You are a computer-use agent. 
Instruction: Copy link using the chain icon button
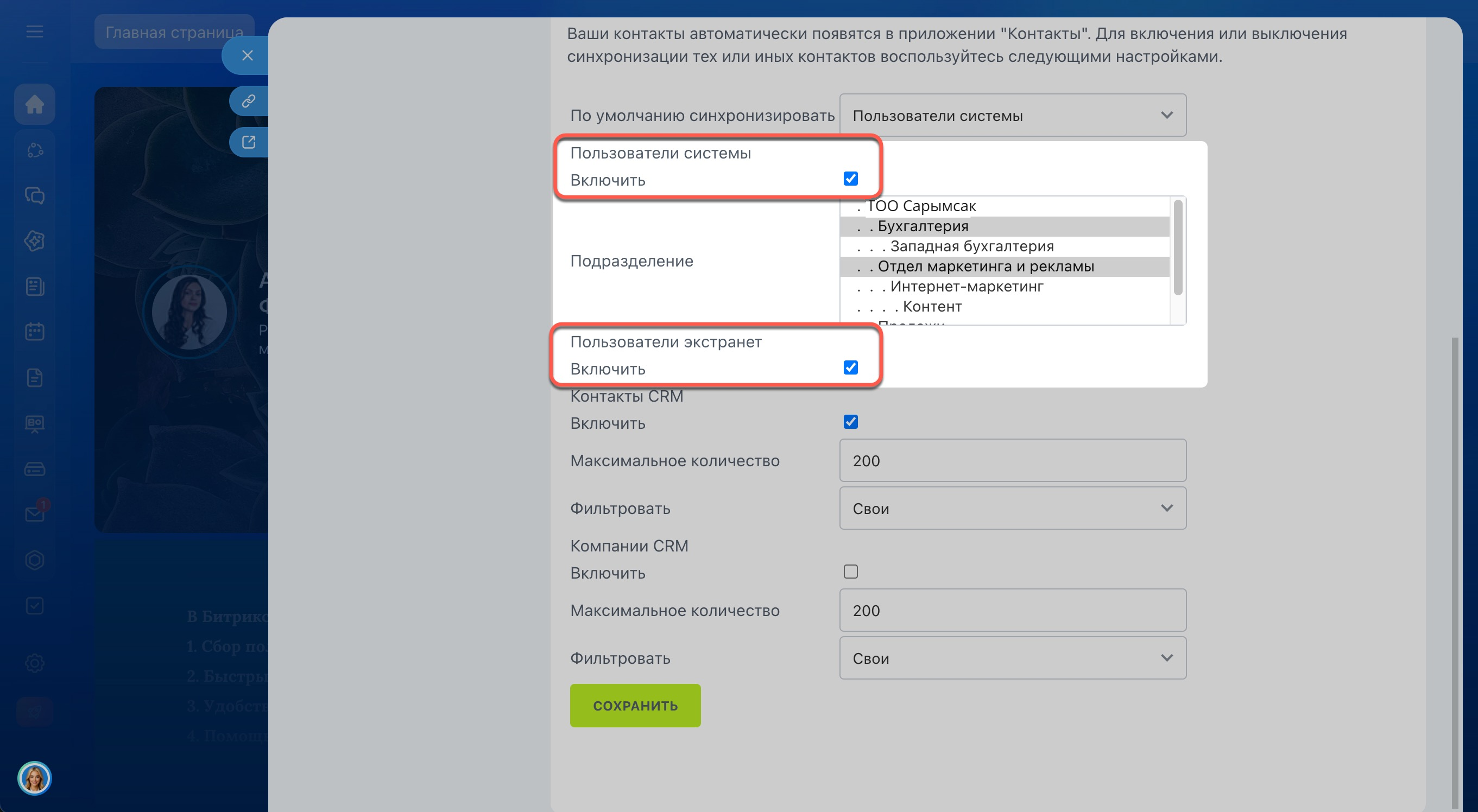click(x=249, y=101)
